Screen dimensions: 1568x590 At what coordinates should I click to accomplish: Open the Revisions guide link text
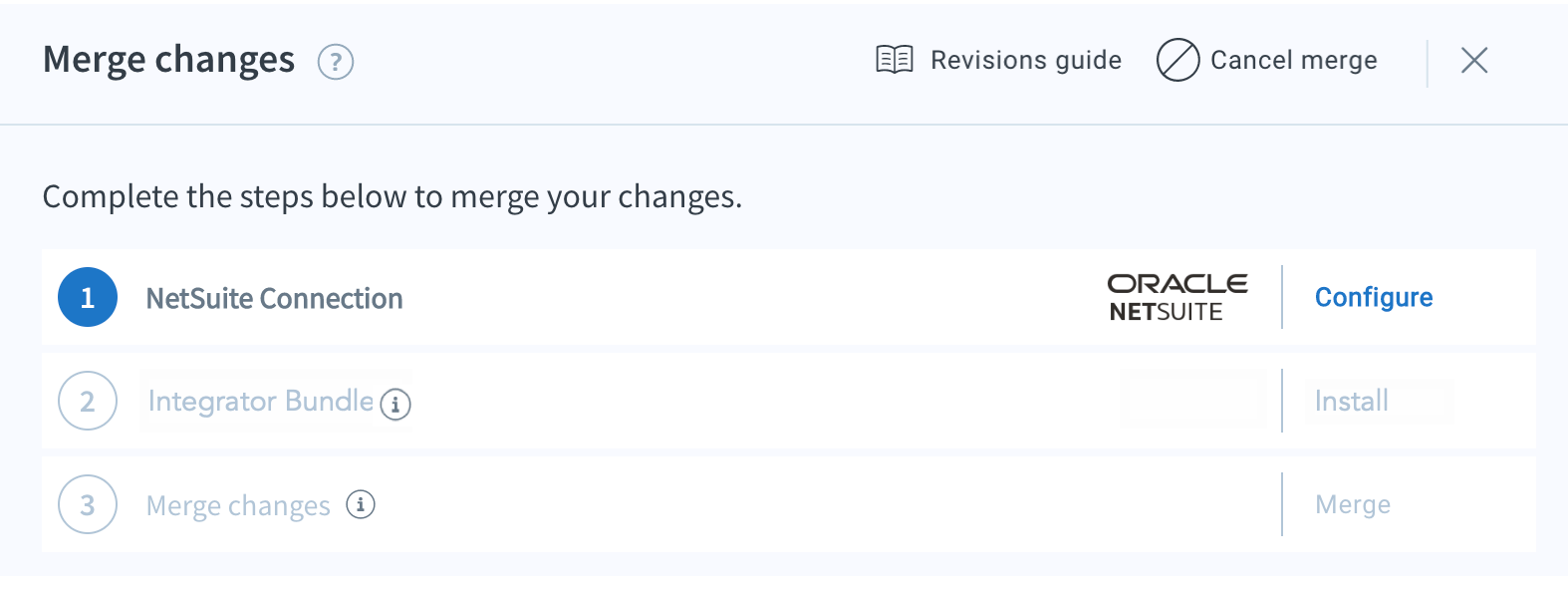(x=1026, y=60)
